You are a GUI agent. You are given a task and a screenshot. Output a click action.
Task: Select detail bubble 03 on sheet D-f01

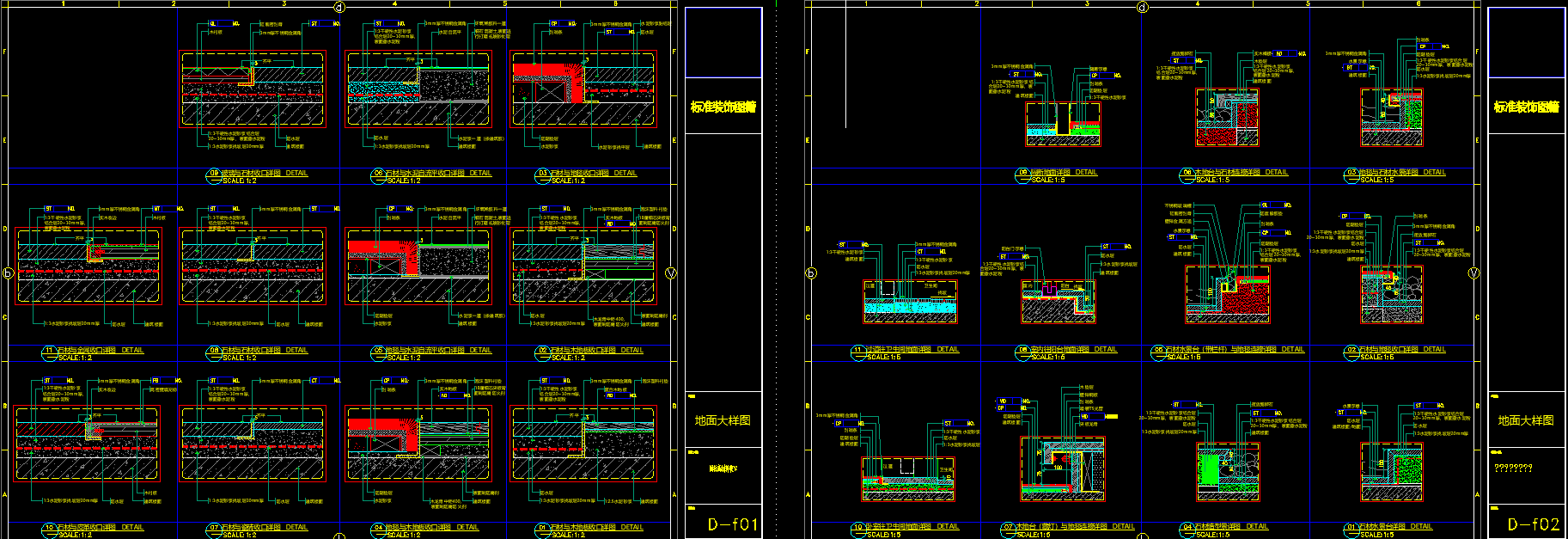click(542, 174)
